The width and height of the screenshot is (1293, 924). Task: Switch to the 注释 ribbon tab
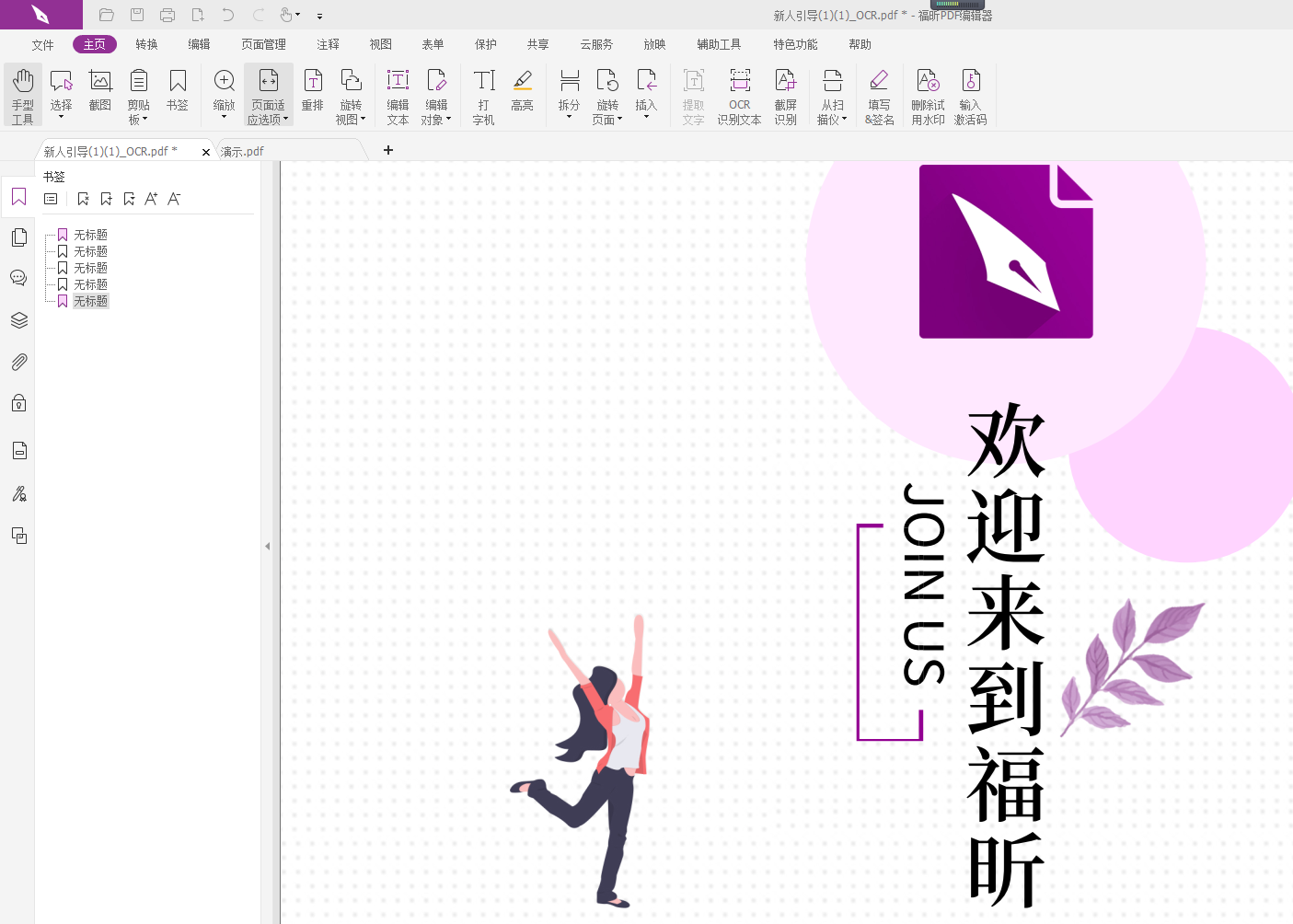click(x=328, y=43)
